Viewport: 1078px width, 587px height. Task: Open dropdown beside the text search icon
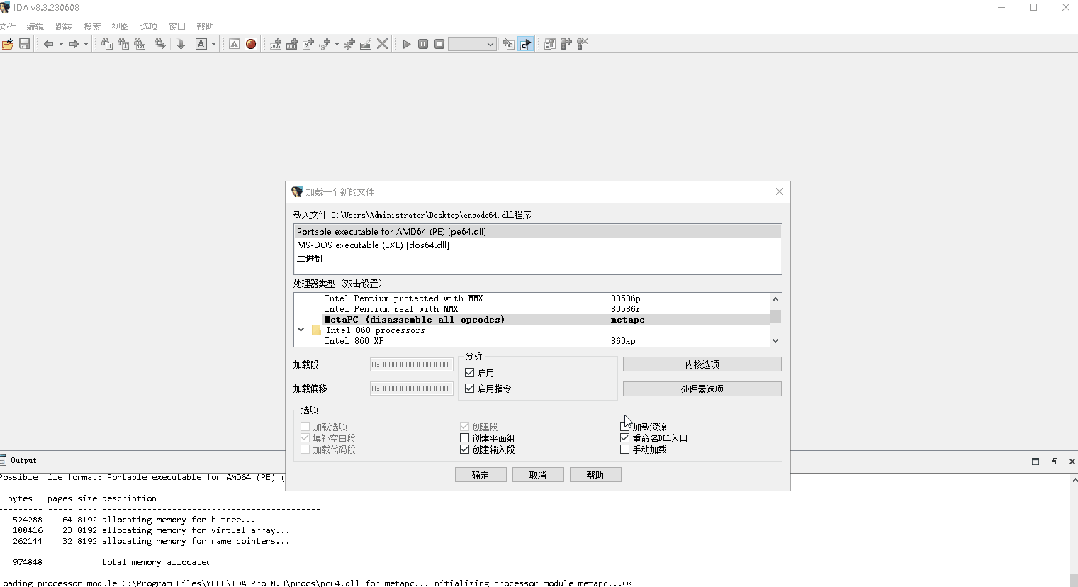point(214,44)
